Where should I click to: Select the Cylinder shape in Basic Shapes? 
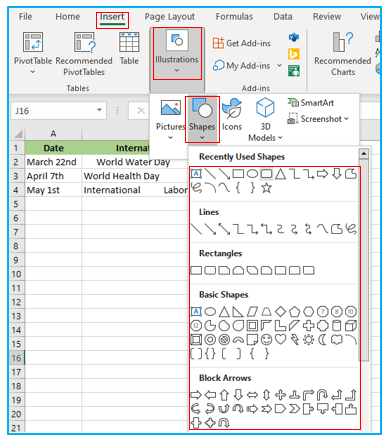coord(337,326)
